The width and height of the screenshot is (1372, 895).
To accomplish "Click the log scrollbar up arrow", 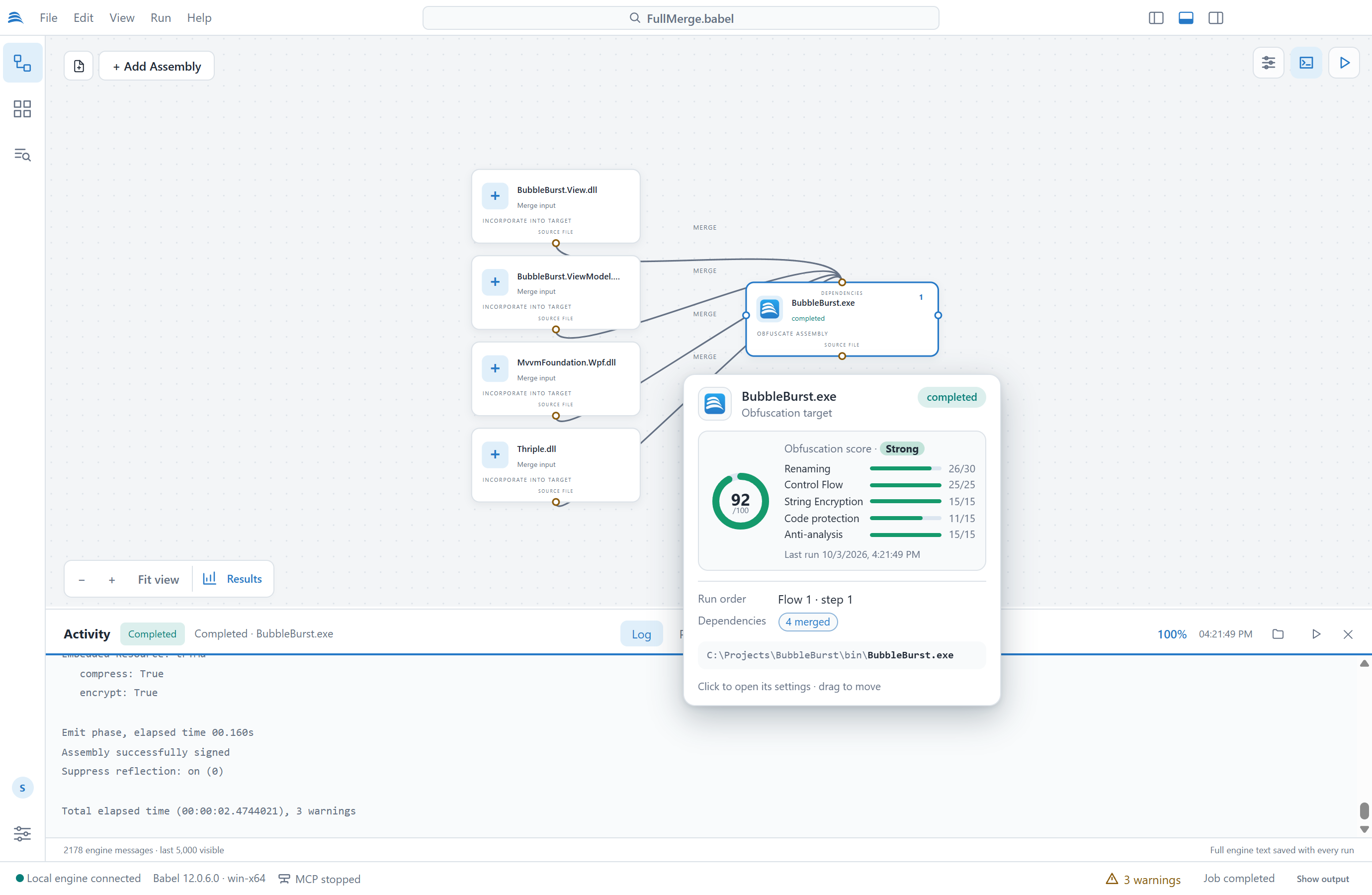I will click(x=1364, y=663).
